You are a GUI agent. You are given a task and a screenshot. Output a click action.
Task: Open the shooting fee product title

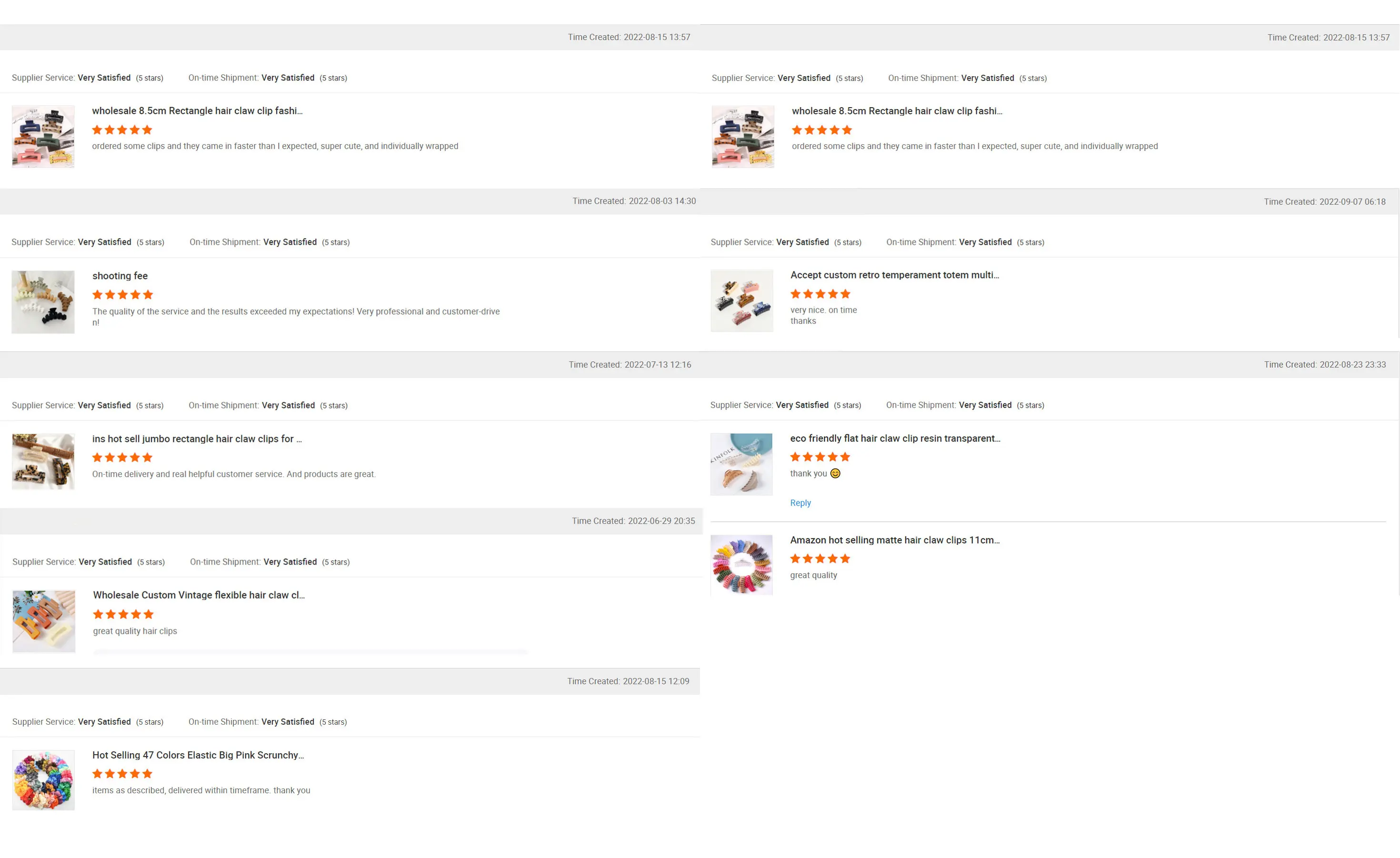pos(120,276)
